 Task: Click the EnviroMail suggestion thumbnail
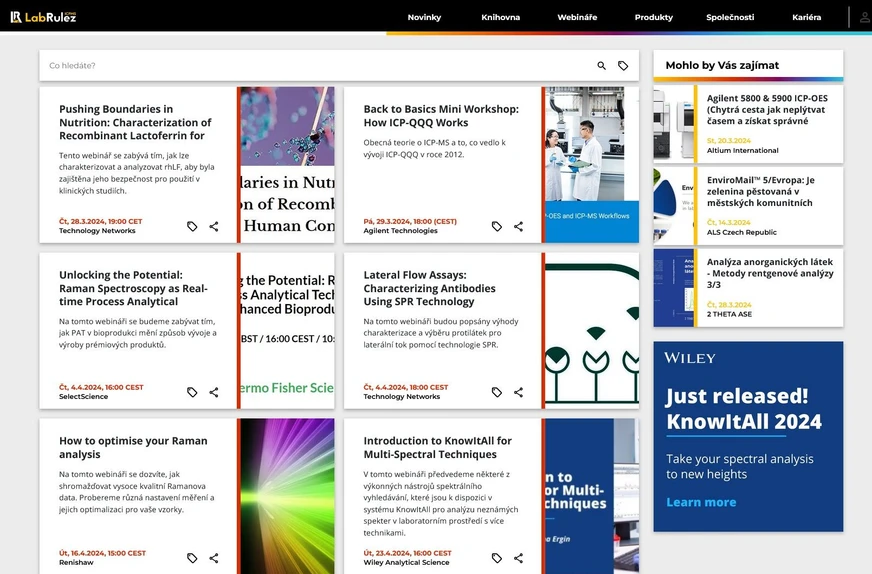673,206
